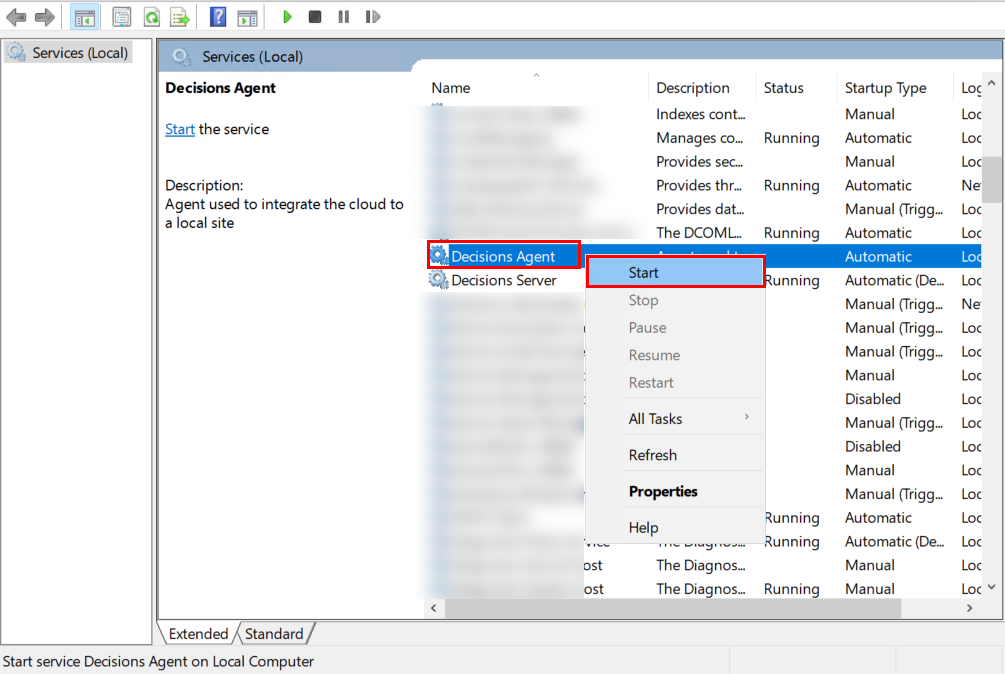Click the Export List toolbar icon

click(x=179, y=17)
